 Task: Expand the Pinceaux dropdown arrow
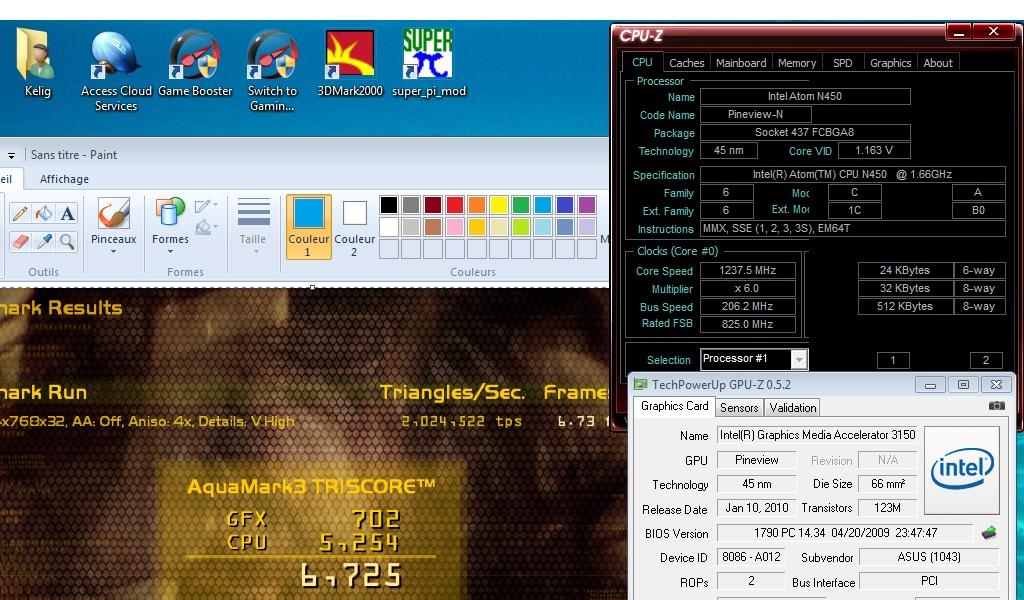click(113, 251)
